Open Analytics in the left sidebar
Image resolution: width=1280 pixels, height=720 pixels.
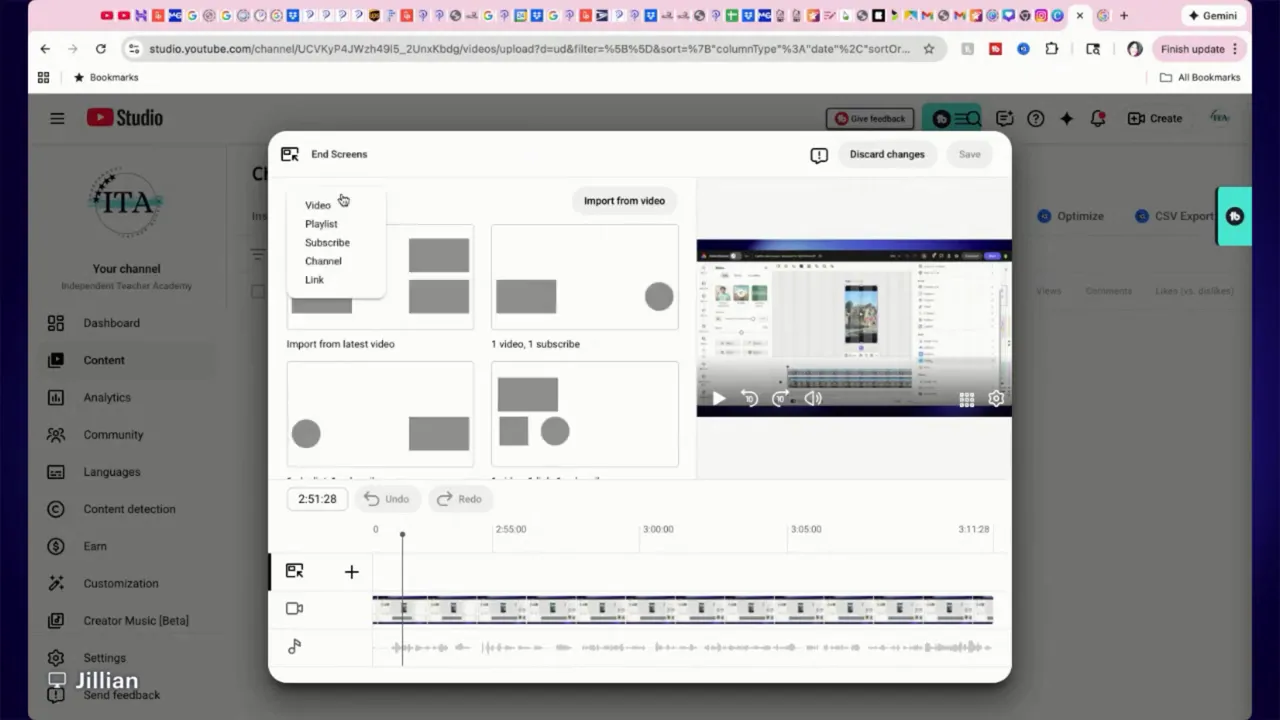(106, 397)
